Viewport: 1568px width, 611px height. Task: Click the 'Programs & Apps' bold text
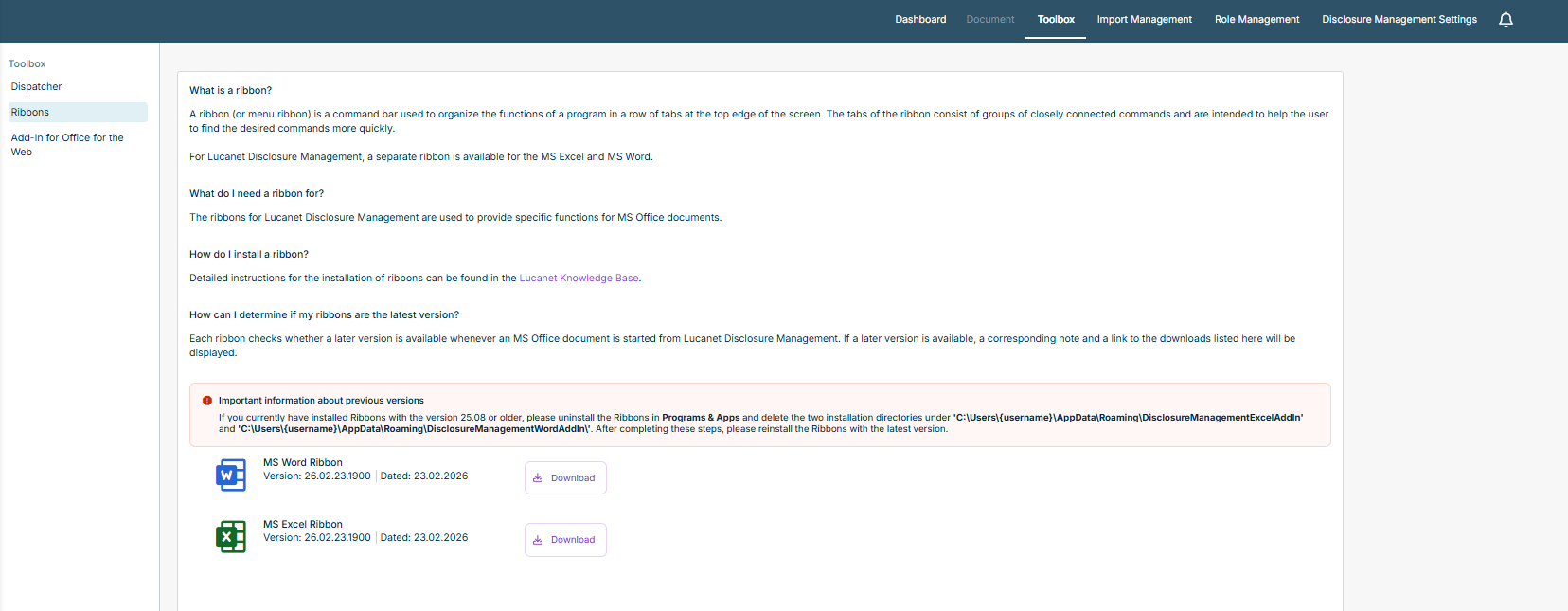tap(701, 418)
